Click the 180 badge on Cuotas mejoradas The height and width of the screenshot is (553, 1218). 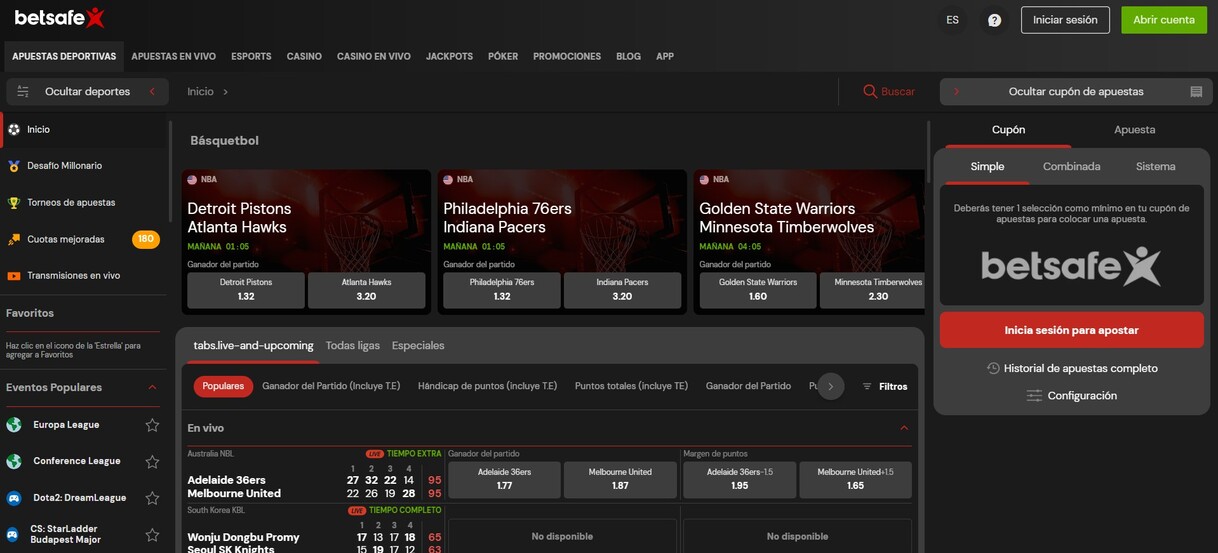tap(146, 240)
